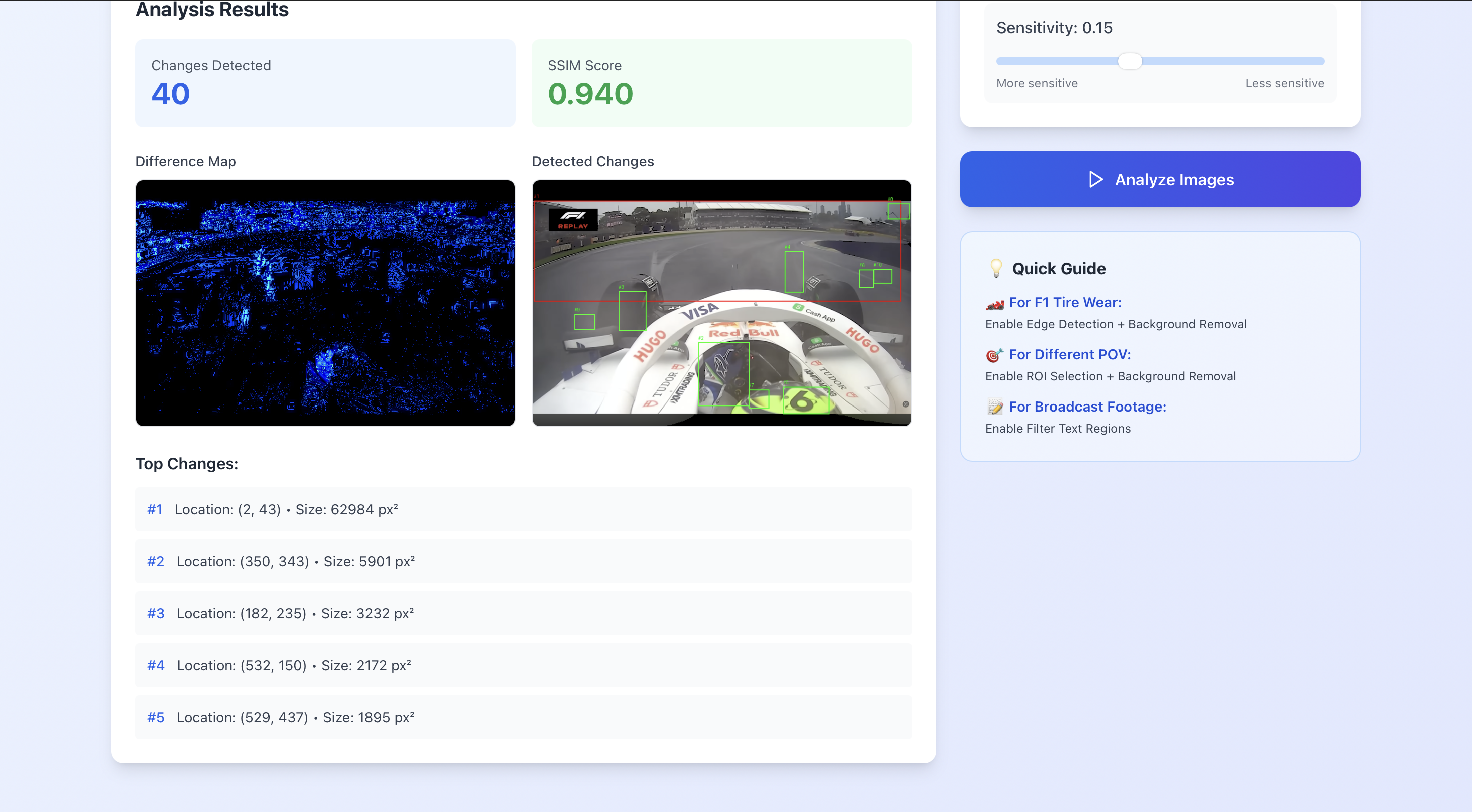The height and width of the screenshot is (812, 1472).
Task: Open the For Broadcast Footage link
Action: coord(1087,407)
